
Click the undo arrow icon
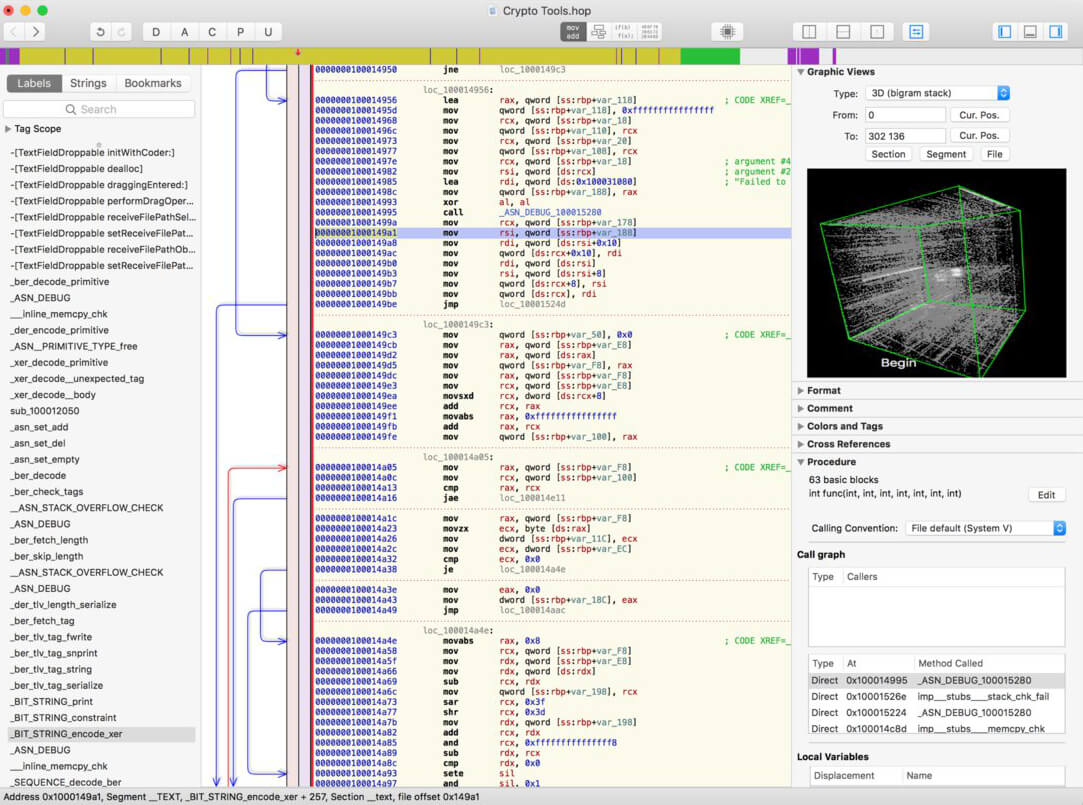pyautogui.click(x=100, y=32)
